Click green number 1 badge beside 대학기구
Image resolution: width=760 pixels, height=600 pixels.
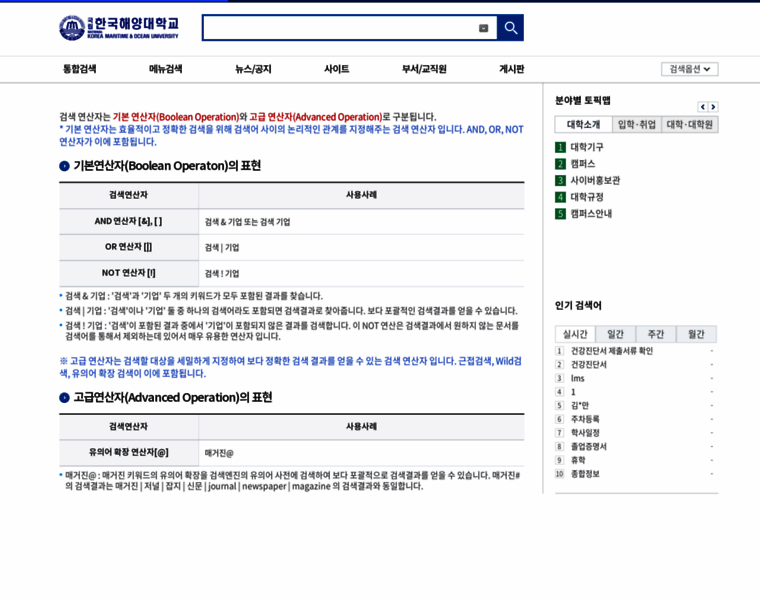pos(560,147)
